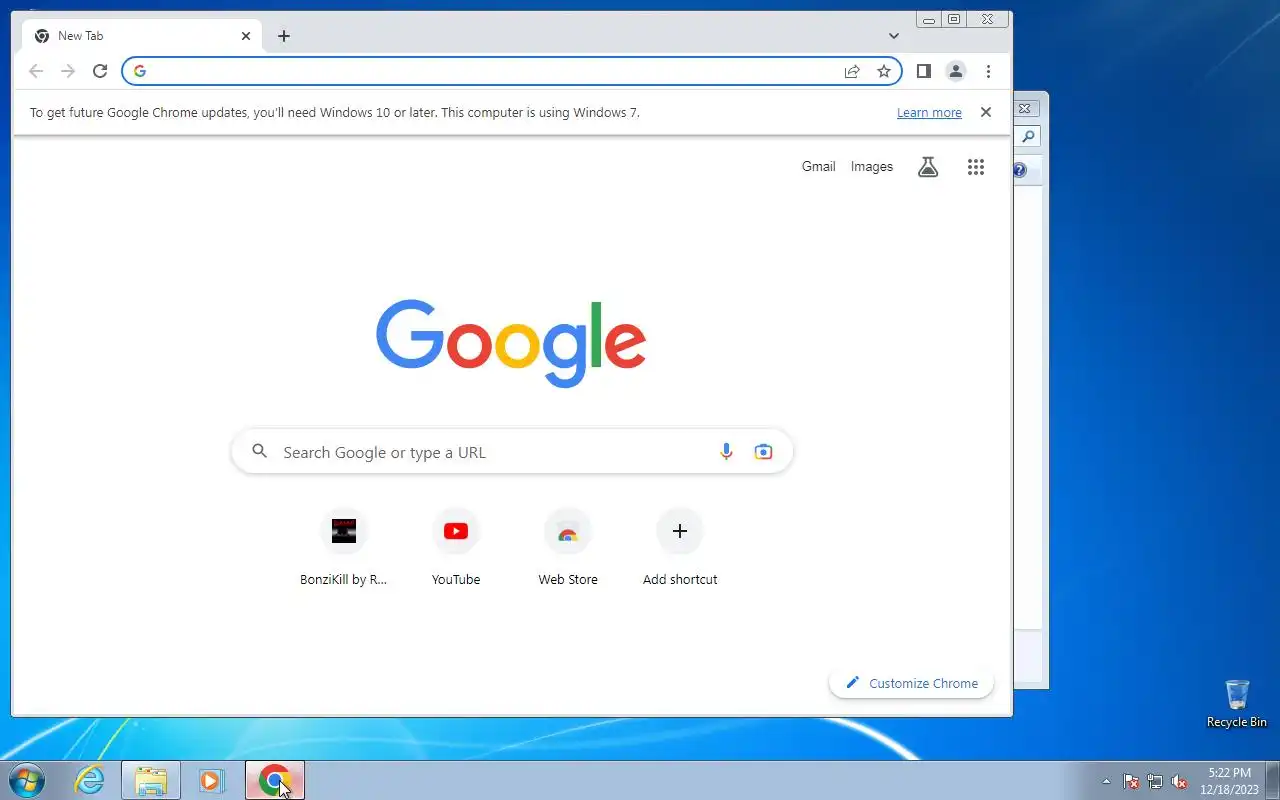Click the taskbar clock showing 5:22 PM

pyautogui.click(x=1229, y=781)
